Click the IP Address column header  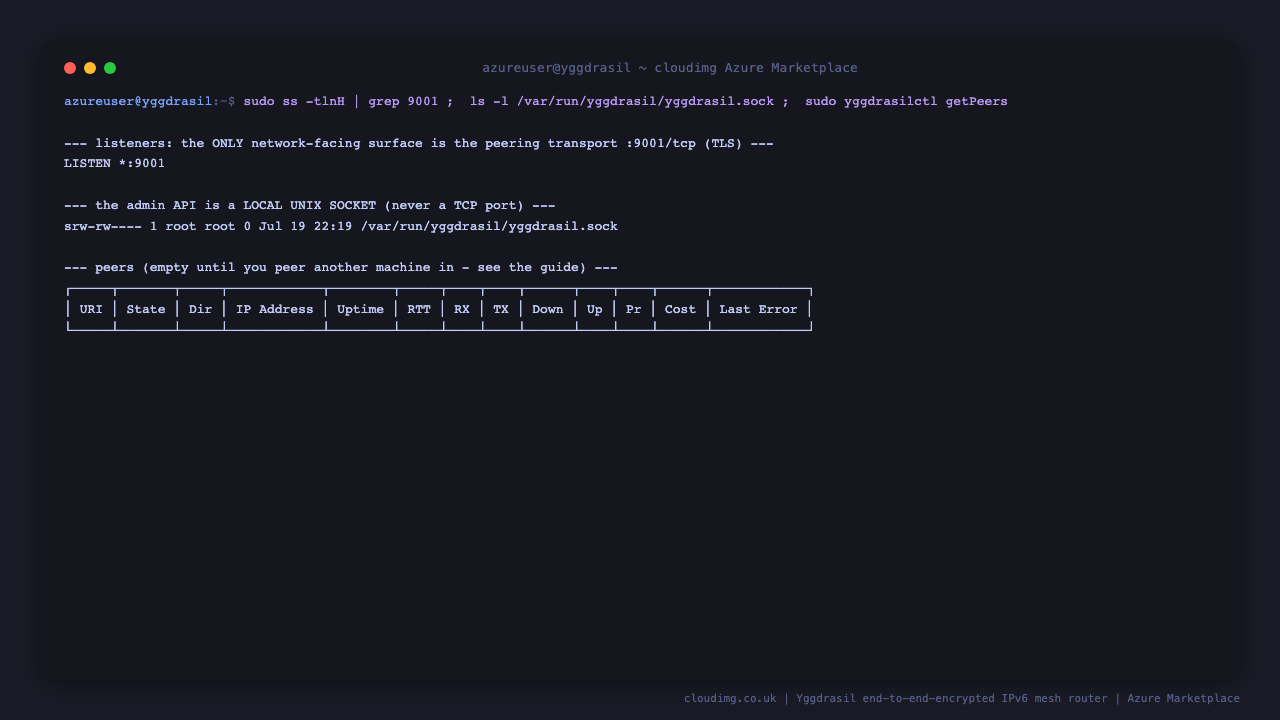point(275,309)
